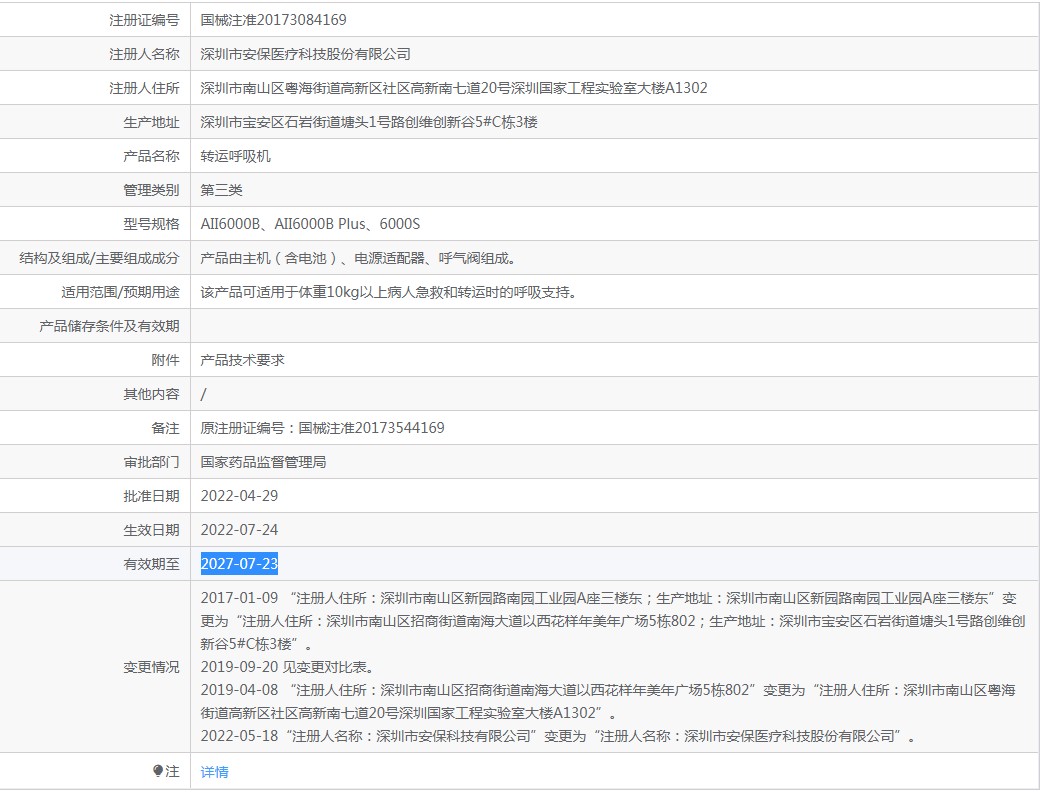The image size is (1042, 792).
Task: Open the 详情 link in the 注 row
Action: point(215,771)
